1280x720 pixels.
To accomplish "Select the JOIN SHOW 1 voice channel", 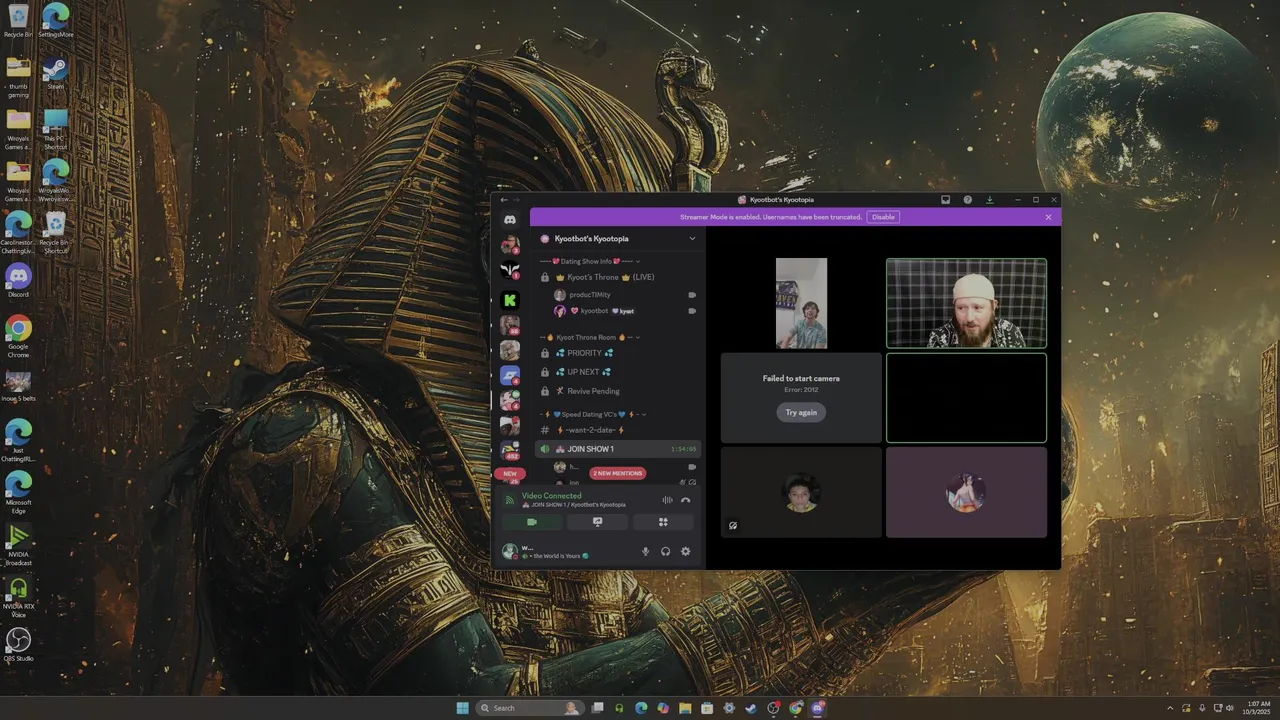I will 617,449.
